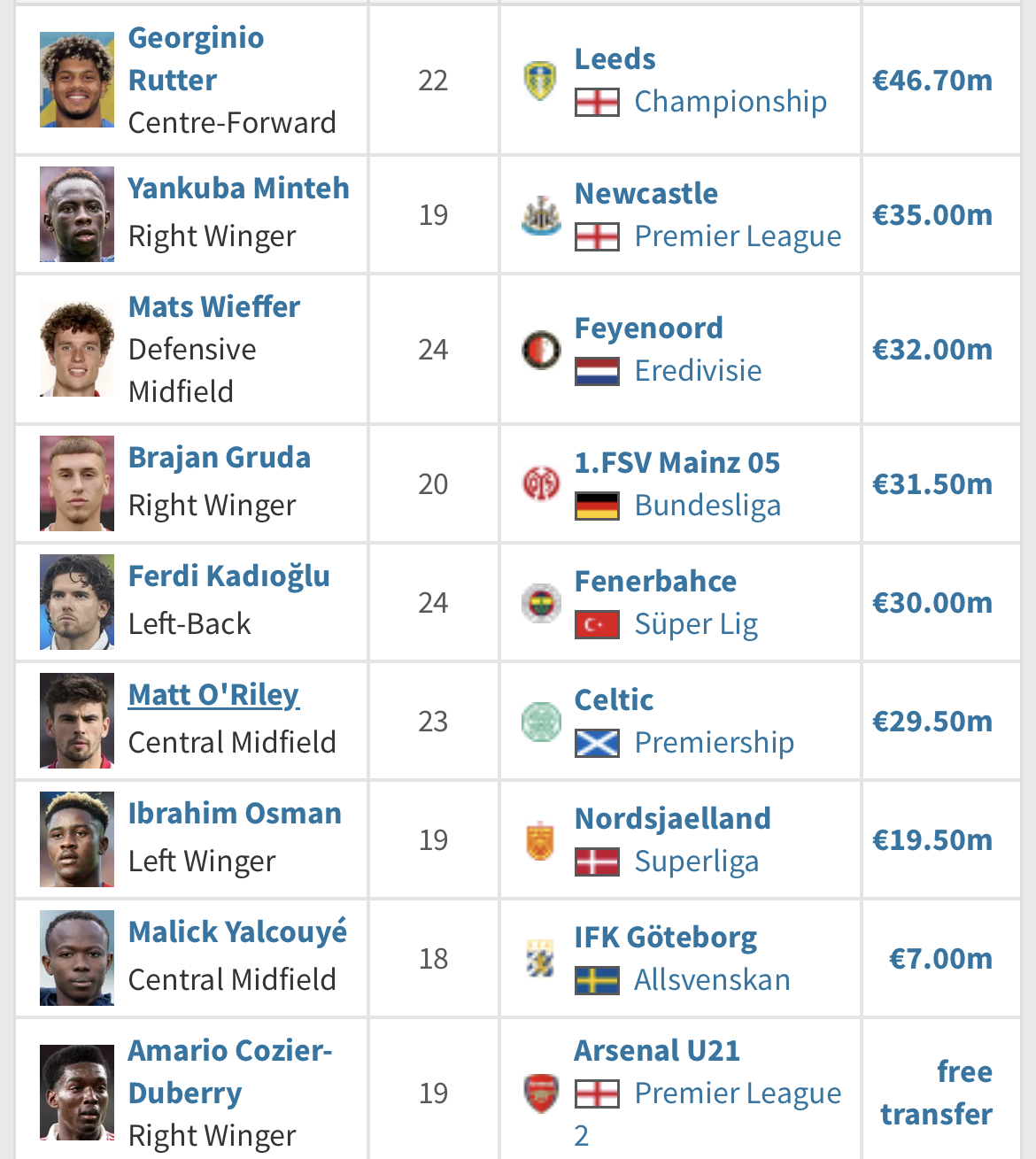Click the IFK Göteborg crest icon
This screenshot has width=1036, height=1159.
540,959
